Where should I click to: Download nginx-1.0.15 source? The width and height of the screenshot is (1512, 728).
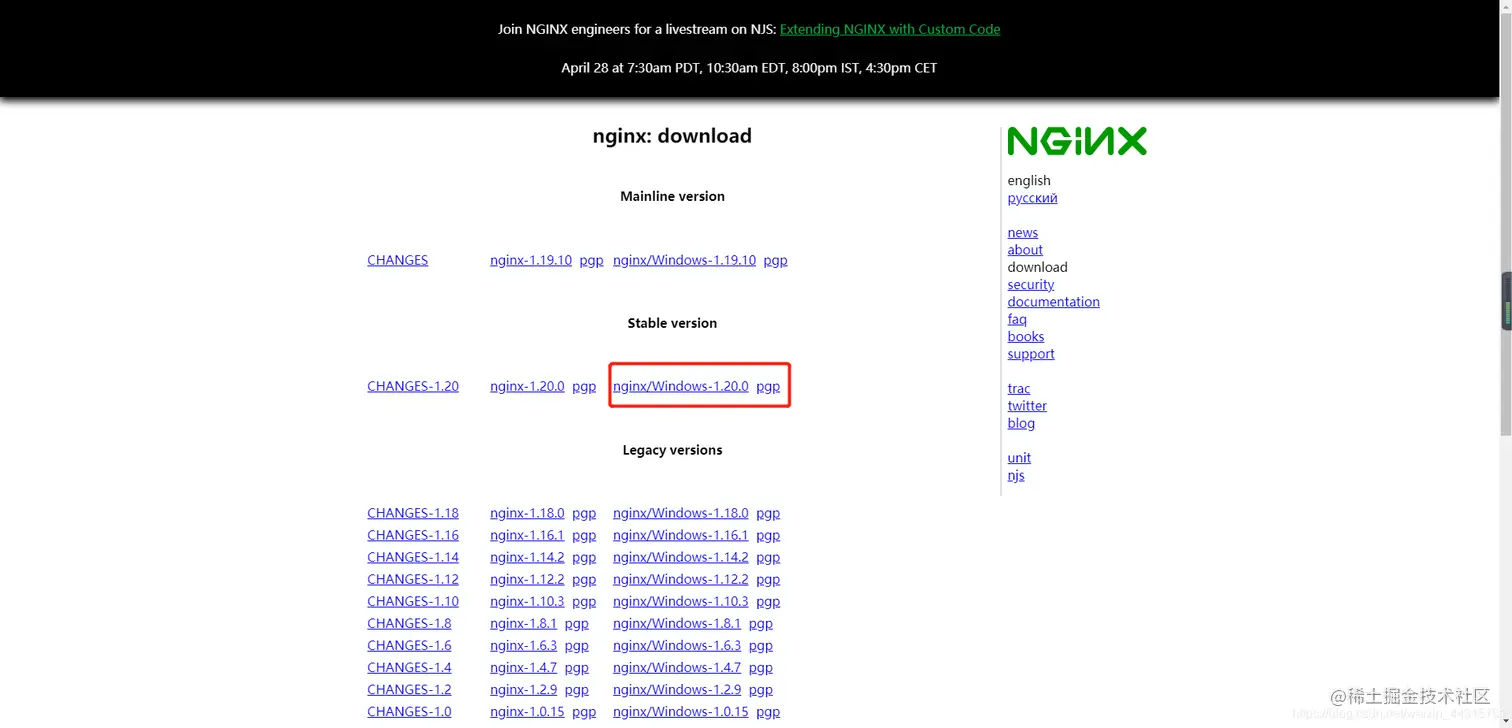(527, 711)
